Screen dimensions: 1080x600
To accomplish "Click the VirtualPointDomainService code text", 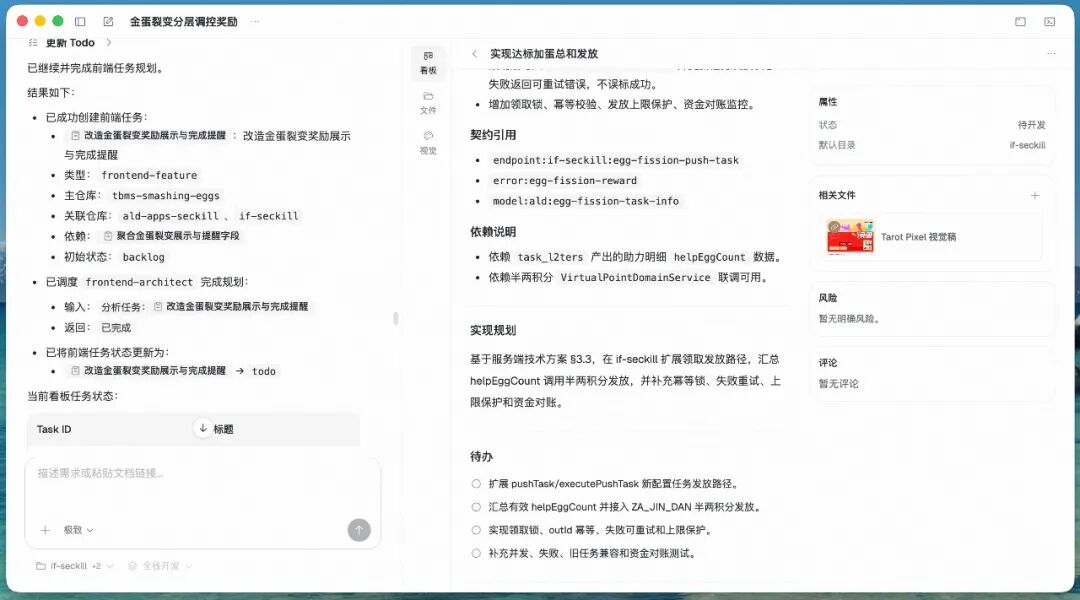I will pyautogui.click(x=635, y=278).
